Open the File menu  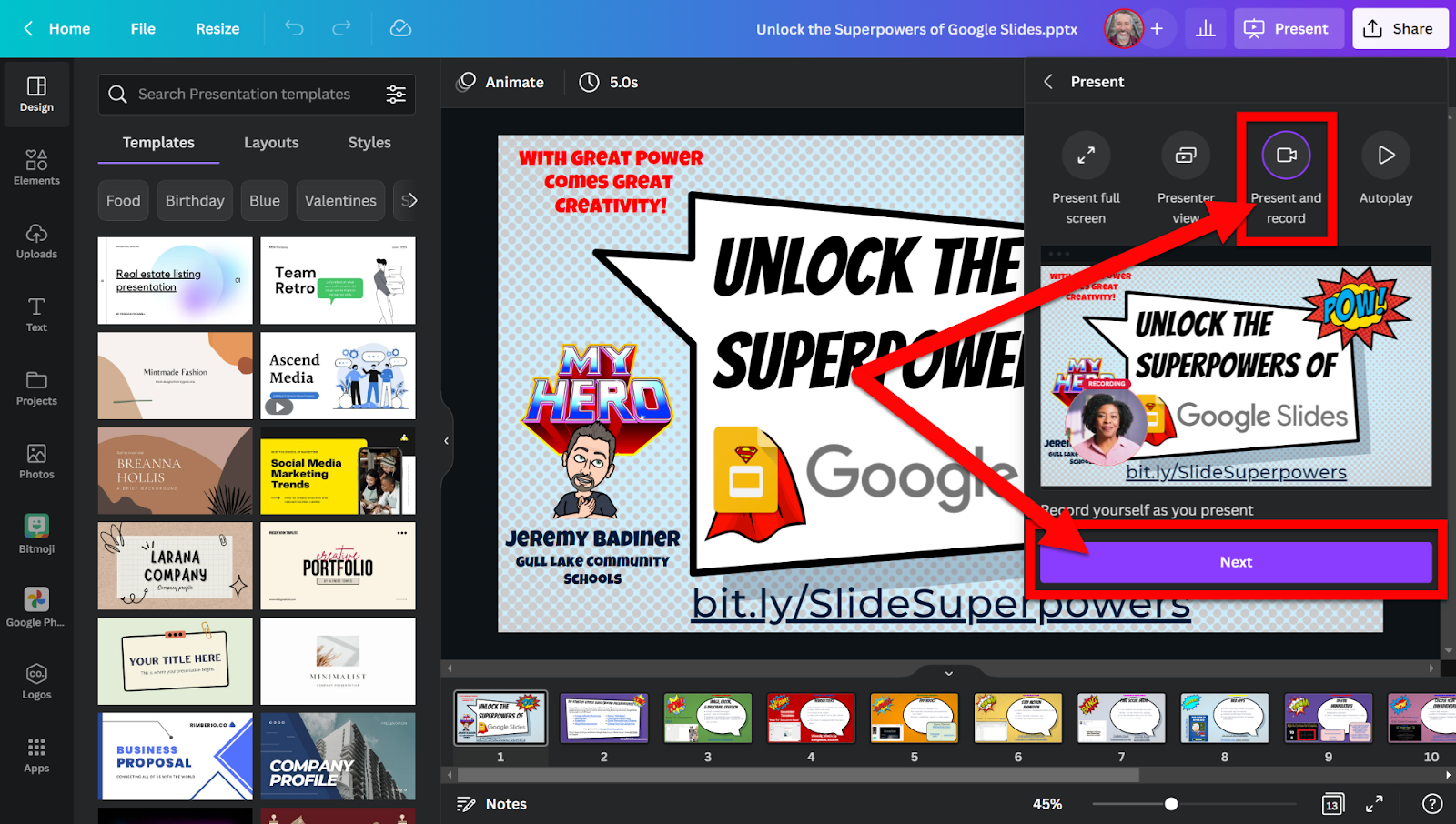pyautogui.click(x=143, y=29)
